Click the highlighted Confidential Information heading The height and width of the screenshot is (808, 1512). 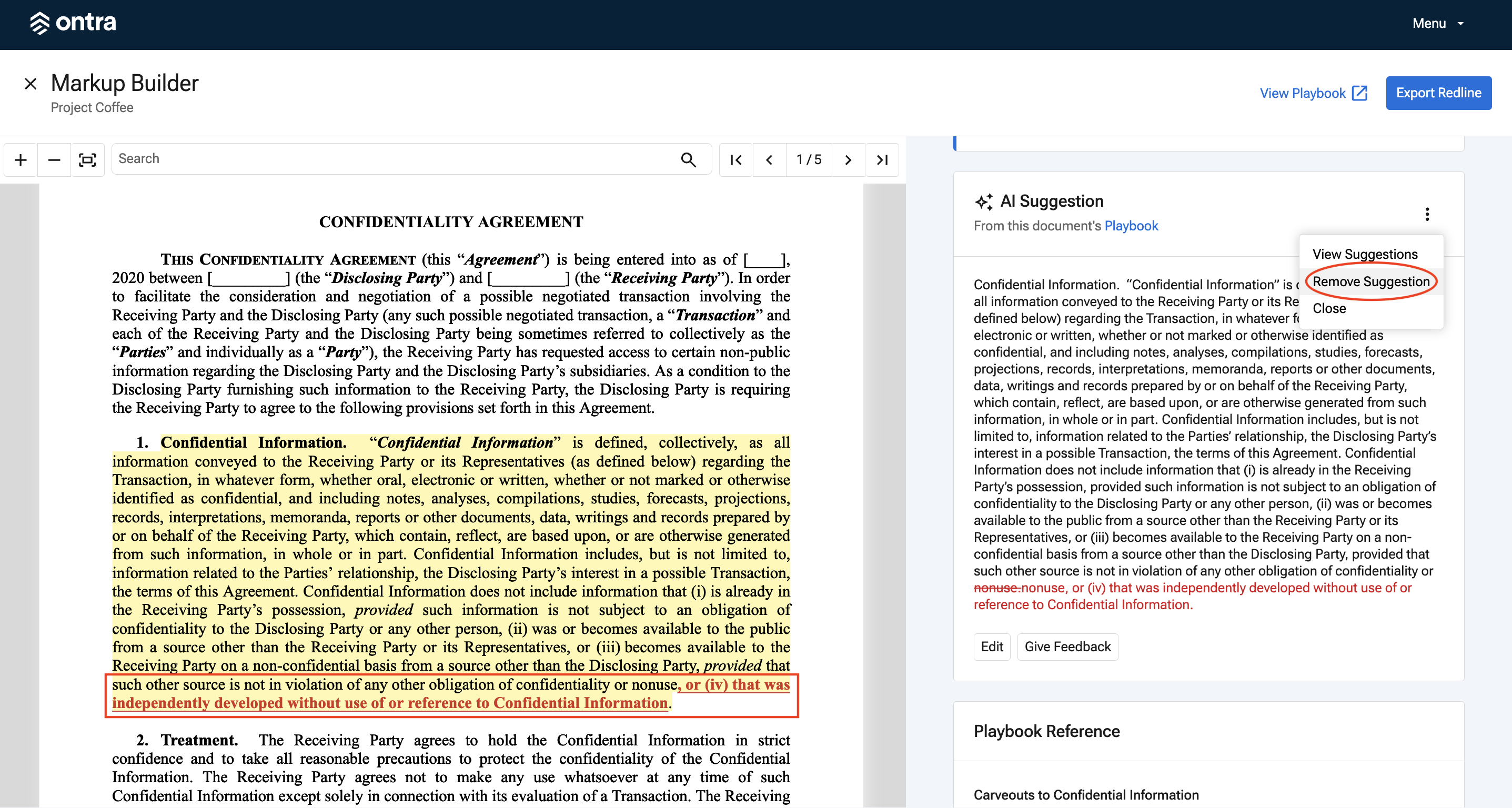coord(253,442)
